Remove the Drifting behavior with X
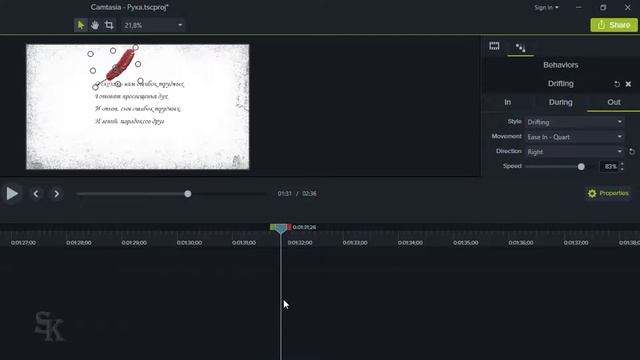Viewport: 640px width, 360px height. pos(629,84)
